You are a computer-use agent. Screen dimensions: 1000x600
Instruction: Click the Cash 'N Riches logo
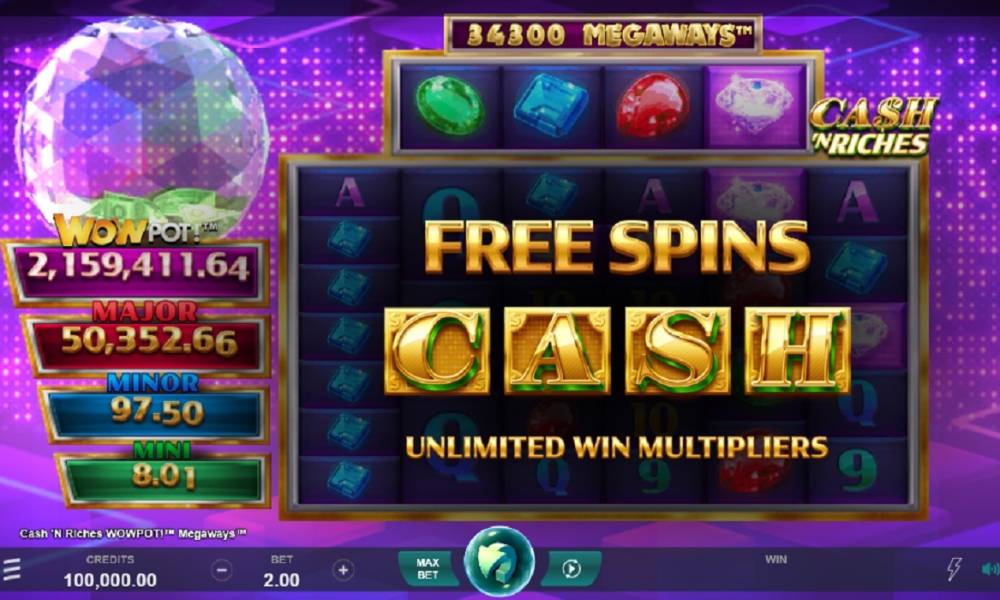pos(873,126)
